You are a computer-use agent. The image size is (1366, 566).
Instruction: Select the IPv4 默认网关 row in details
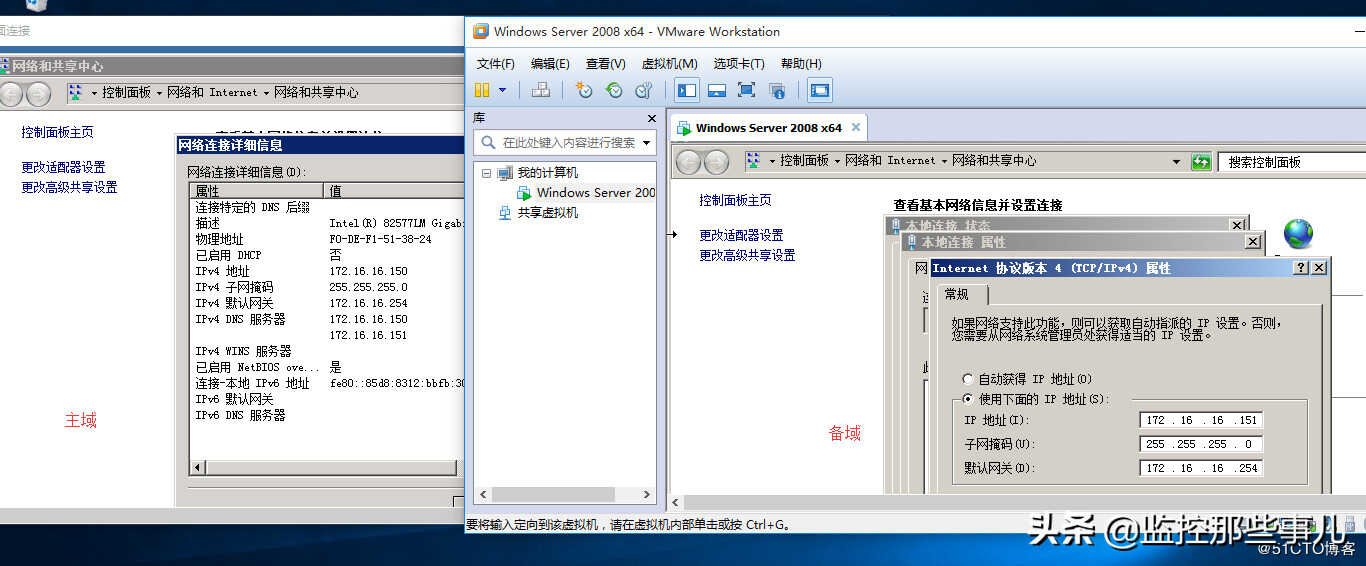click(327, 303)
